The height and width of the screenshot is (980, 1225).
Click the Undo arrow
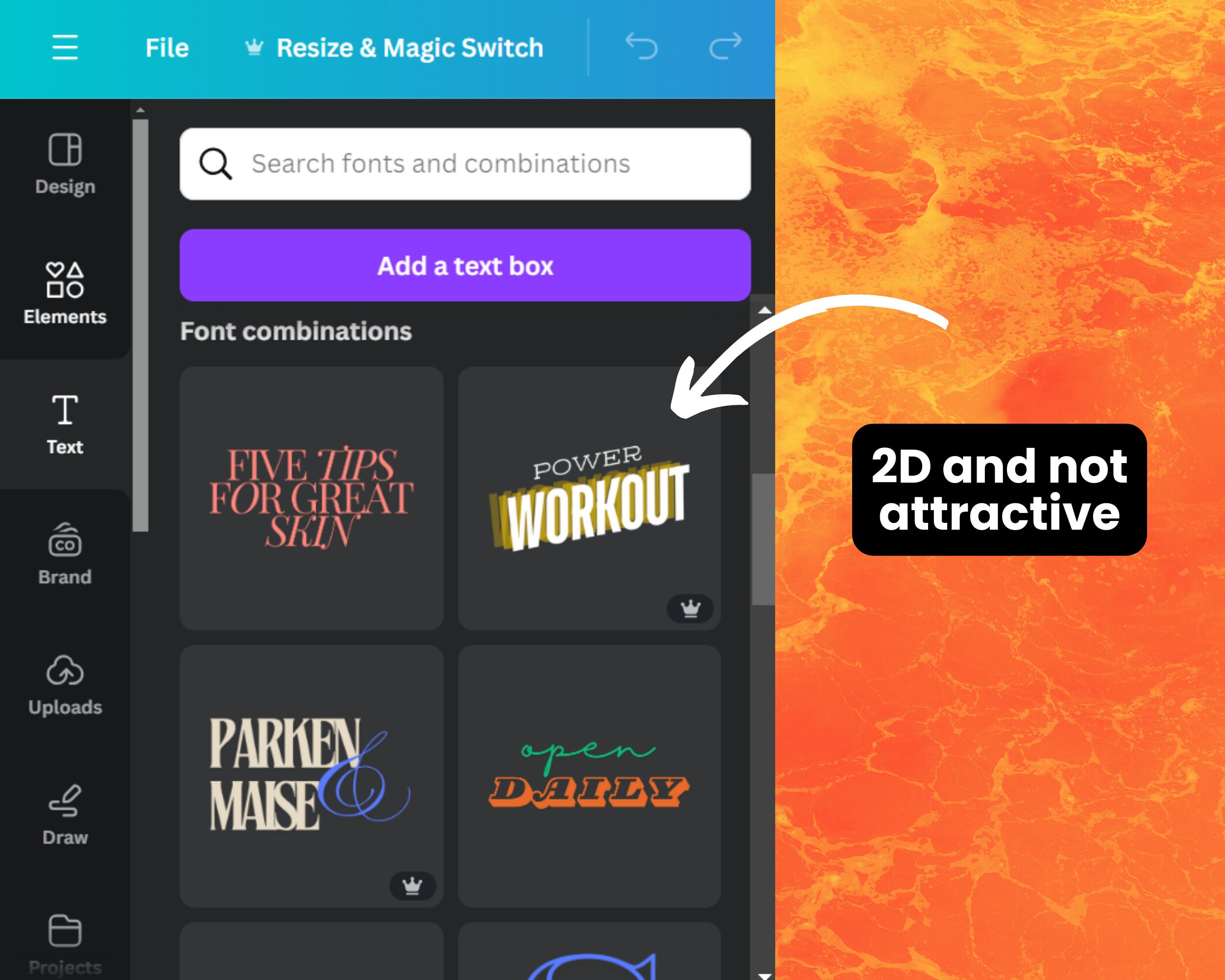(641, 46)
